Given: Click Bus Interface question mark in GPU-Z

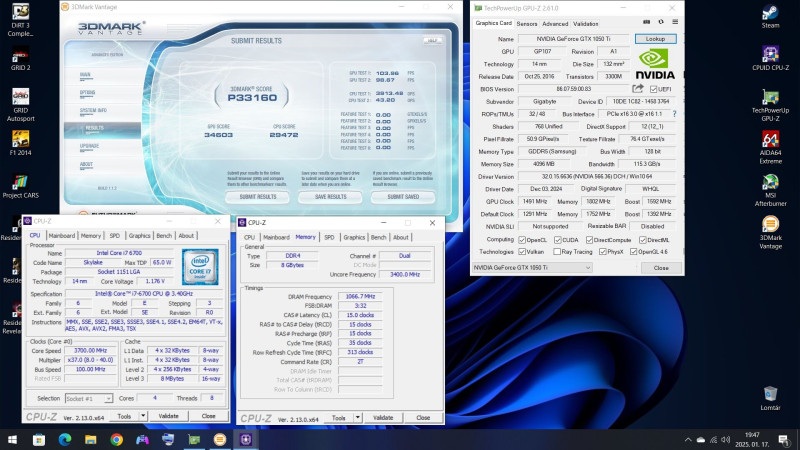Looking at the screenshot, I should pyautogui.click(x=674, y=114).
